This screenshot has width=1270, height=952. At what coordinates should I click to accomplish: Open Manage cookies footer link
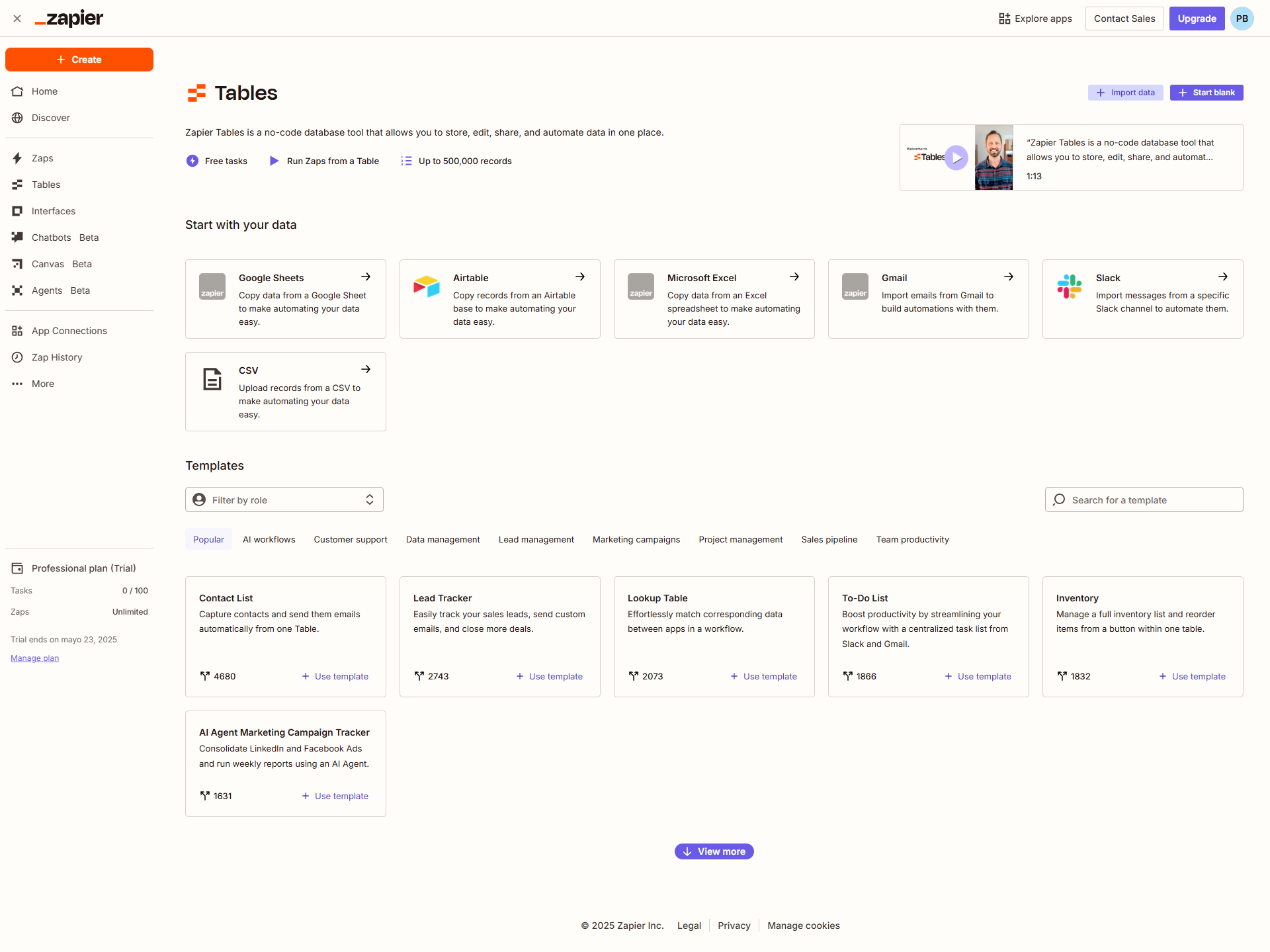click(804, 926)
